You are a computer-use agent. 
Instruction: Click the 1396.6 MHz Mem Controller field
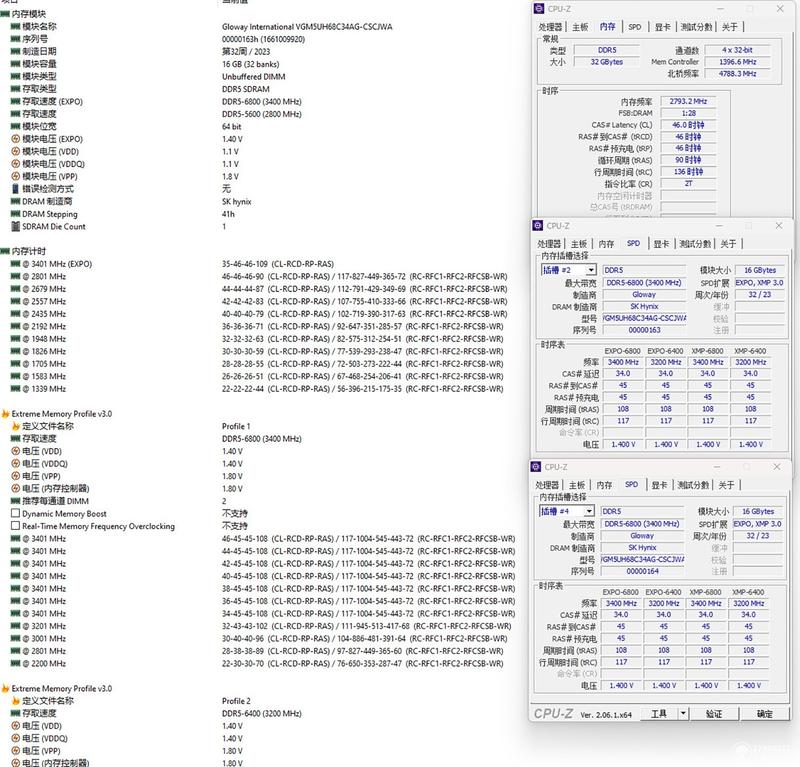[737, 62]
